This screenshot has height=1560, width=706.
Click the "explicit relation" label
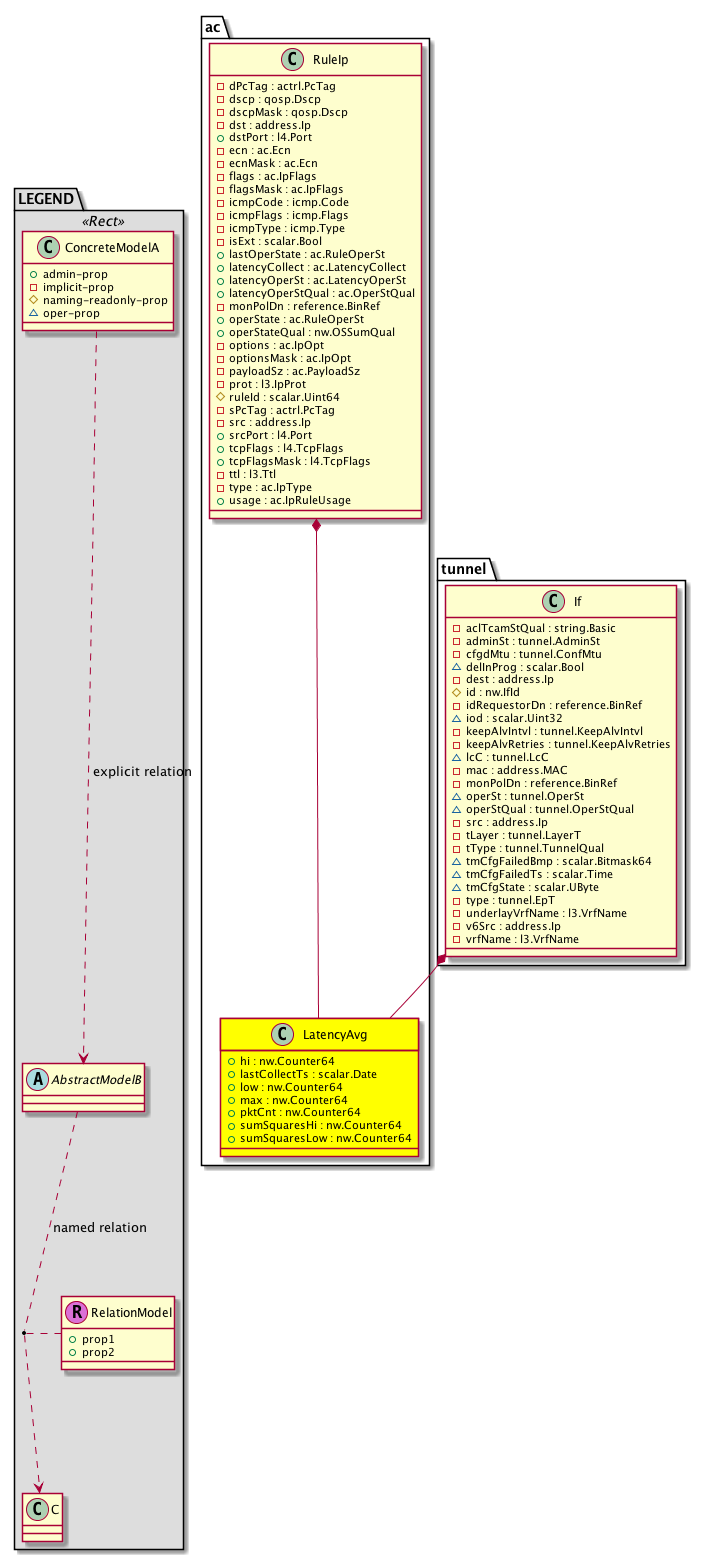click(141, 772)
